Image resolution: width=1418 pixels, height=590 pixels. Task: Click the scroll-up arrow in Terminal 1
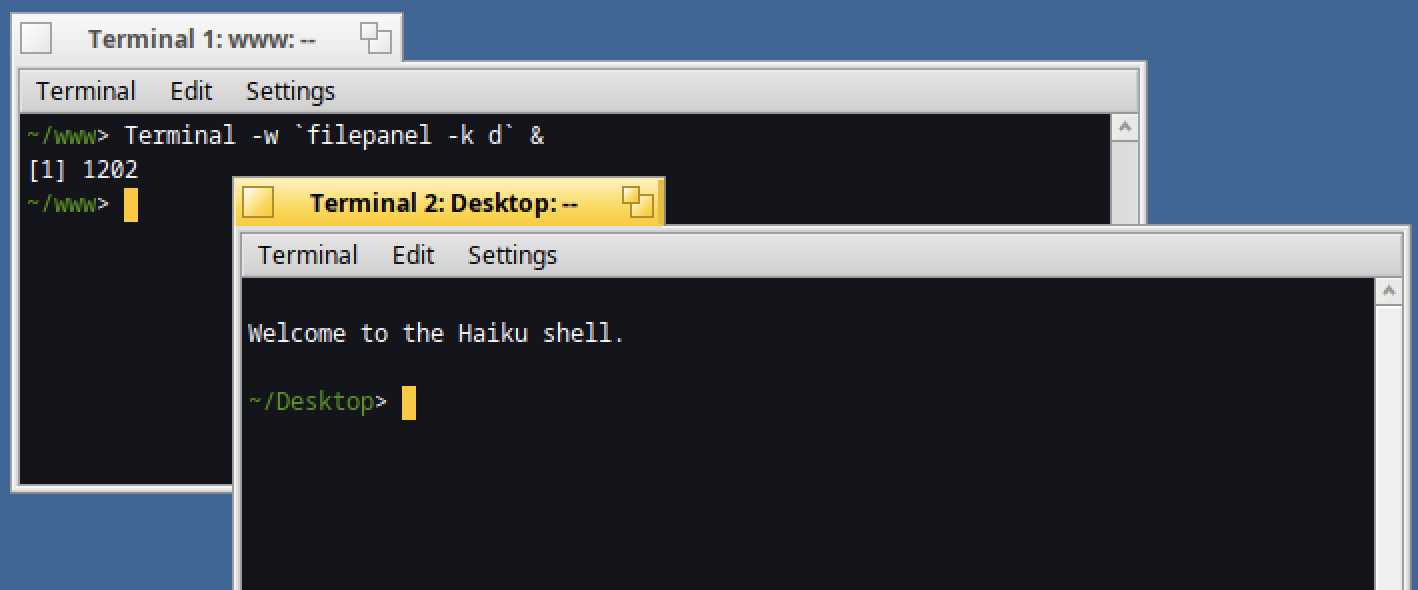1125,128
